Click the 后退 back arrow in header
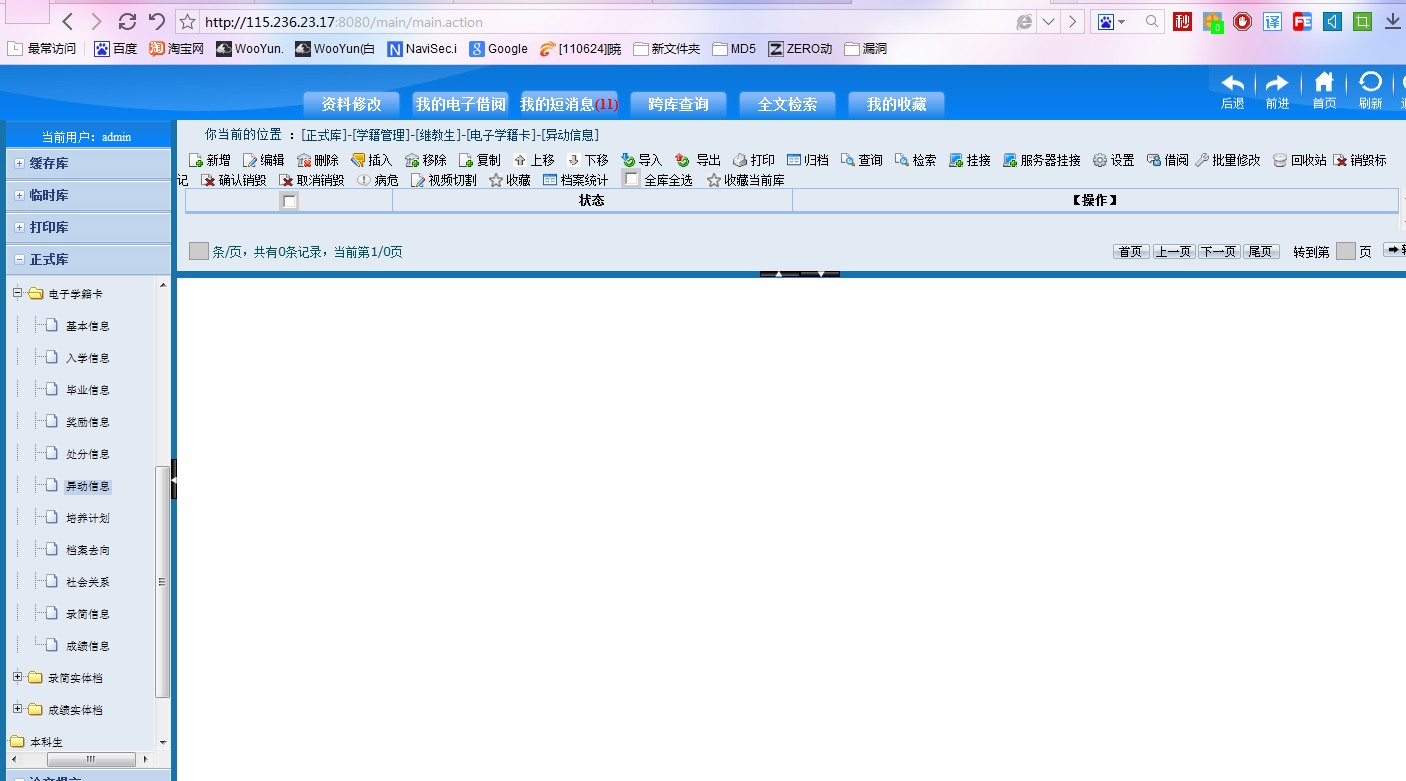The height and width of the screenshot is (781, 1406). (1233, 83)
